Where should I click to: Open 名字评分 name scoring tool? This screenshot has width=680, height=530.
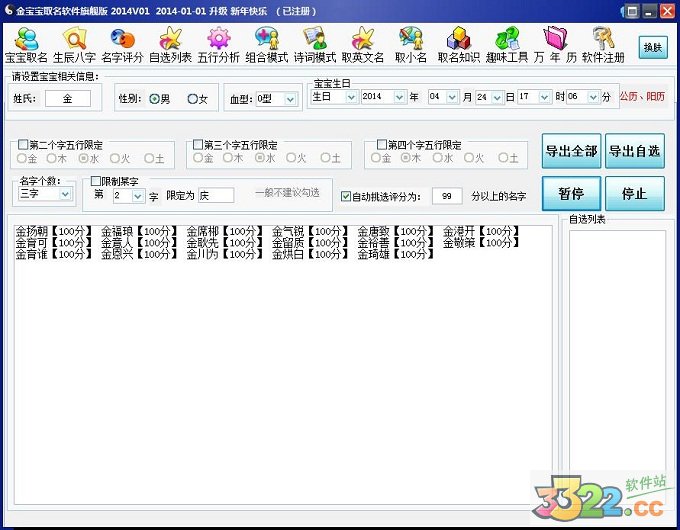coord(122,44)
